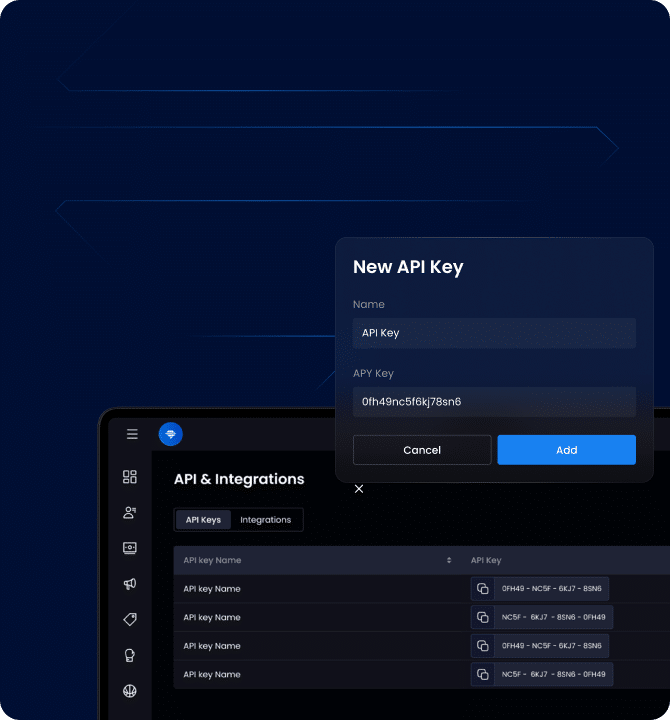The height and width of the screenshot is (720, 670).
Task: Switch to the API Keys tab
Action: tap(203, 520)
